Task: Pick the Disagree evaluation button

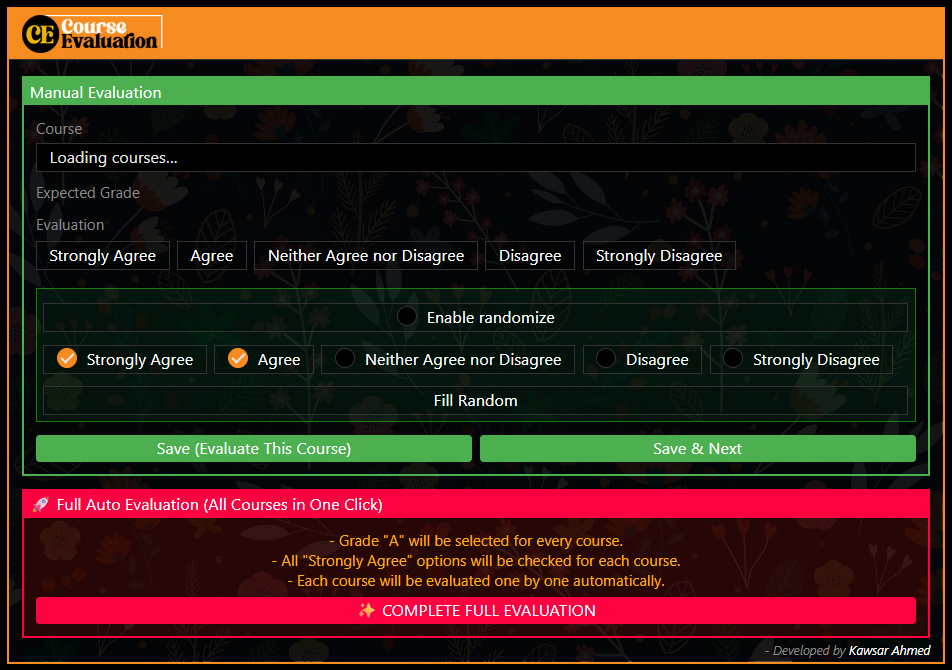Action: 530,256
